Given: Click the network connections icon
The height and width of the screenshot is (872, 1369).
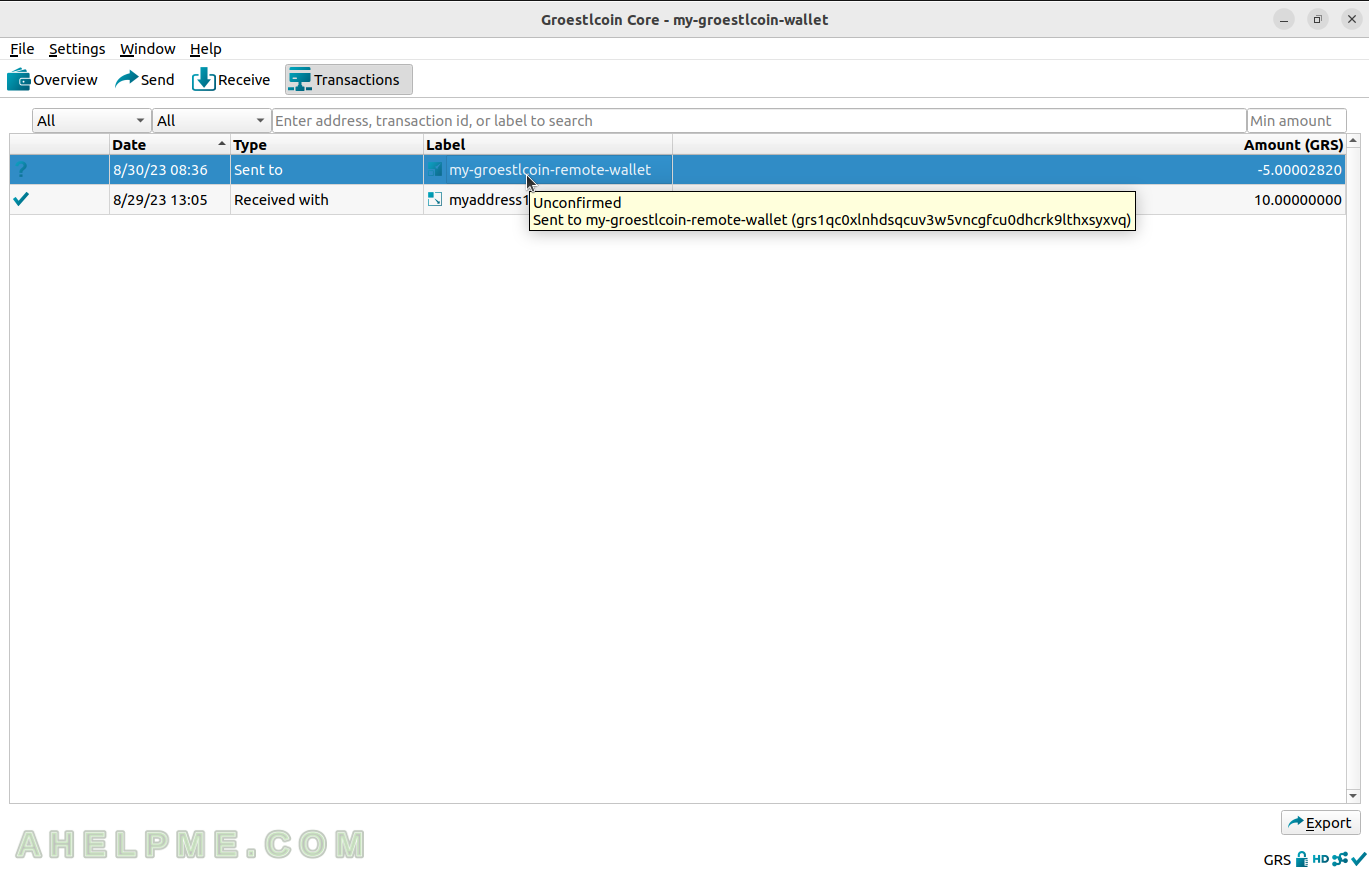Looking at the screenshot, I should point(1340,858).
